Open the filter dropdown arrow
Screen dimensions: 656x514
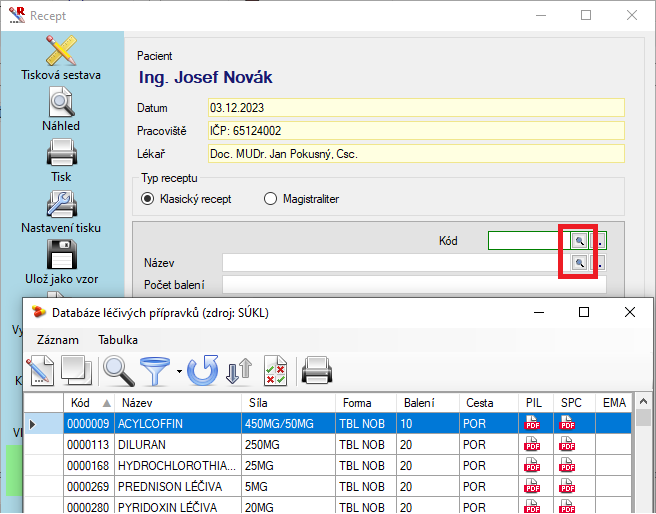point(179,371)
